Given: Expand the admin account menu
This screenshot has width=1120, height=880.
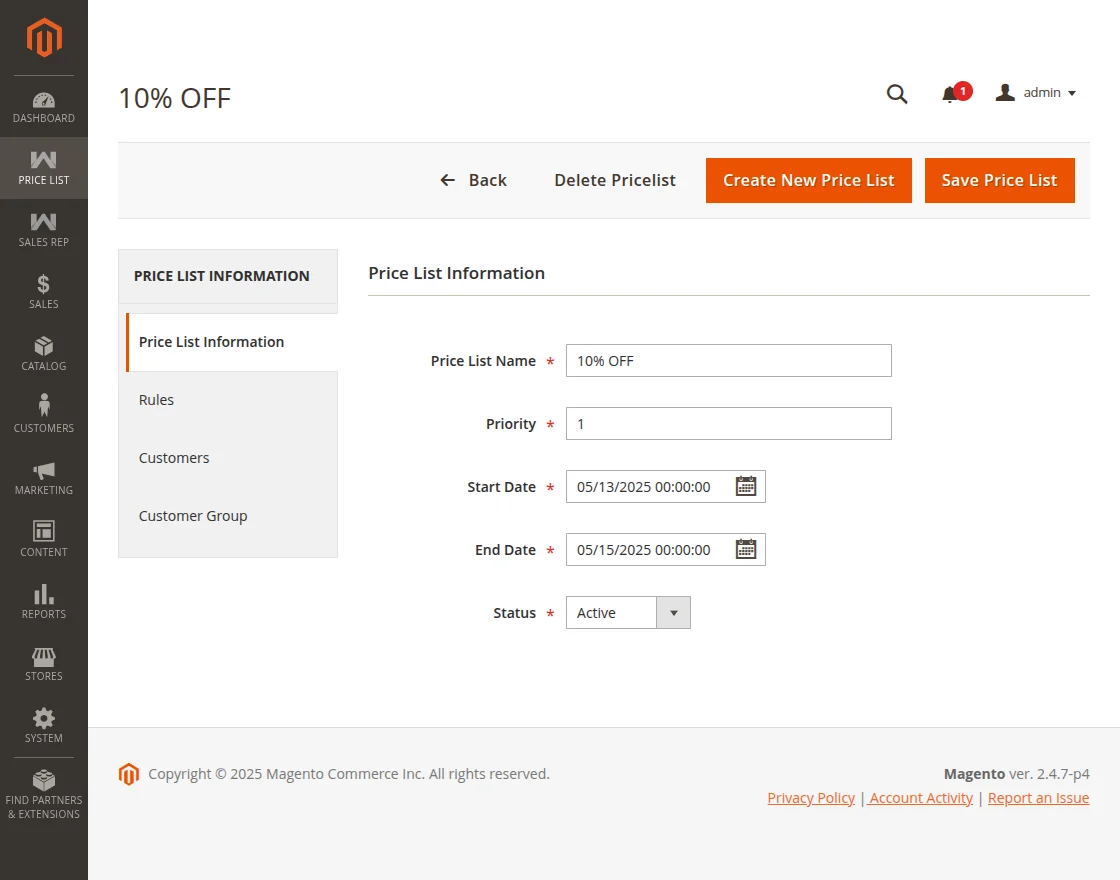Looking at the screenshot, I should (x=1036, y=93).
